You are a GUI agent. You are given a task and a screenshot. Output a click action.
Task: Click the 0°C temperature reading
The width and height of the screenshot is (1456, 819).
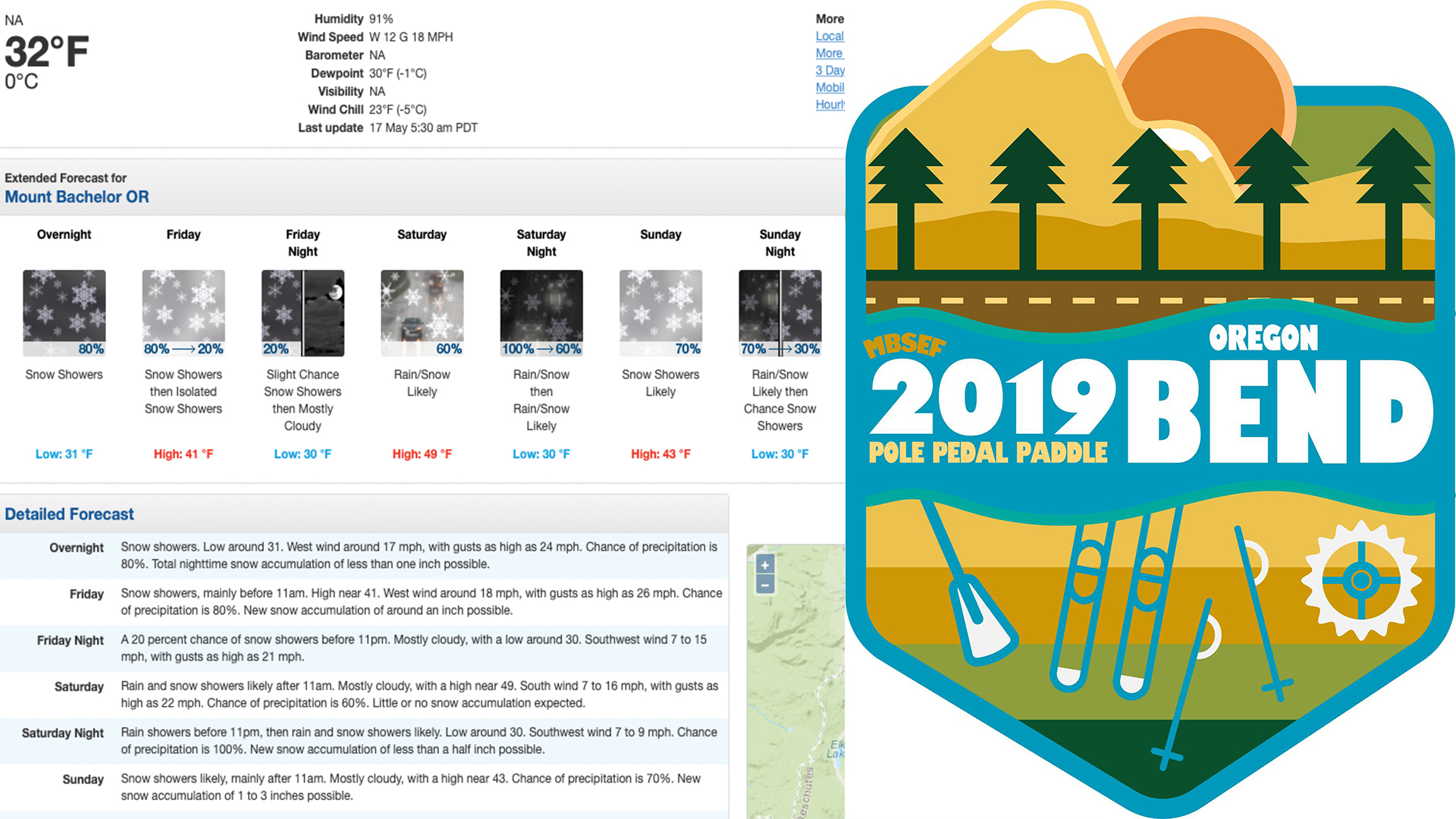pos(21,82)
